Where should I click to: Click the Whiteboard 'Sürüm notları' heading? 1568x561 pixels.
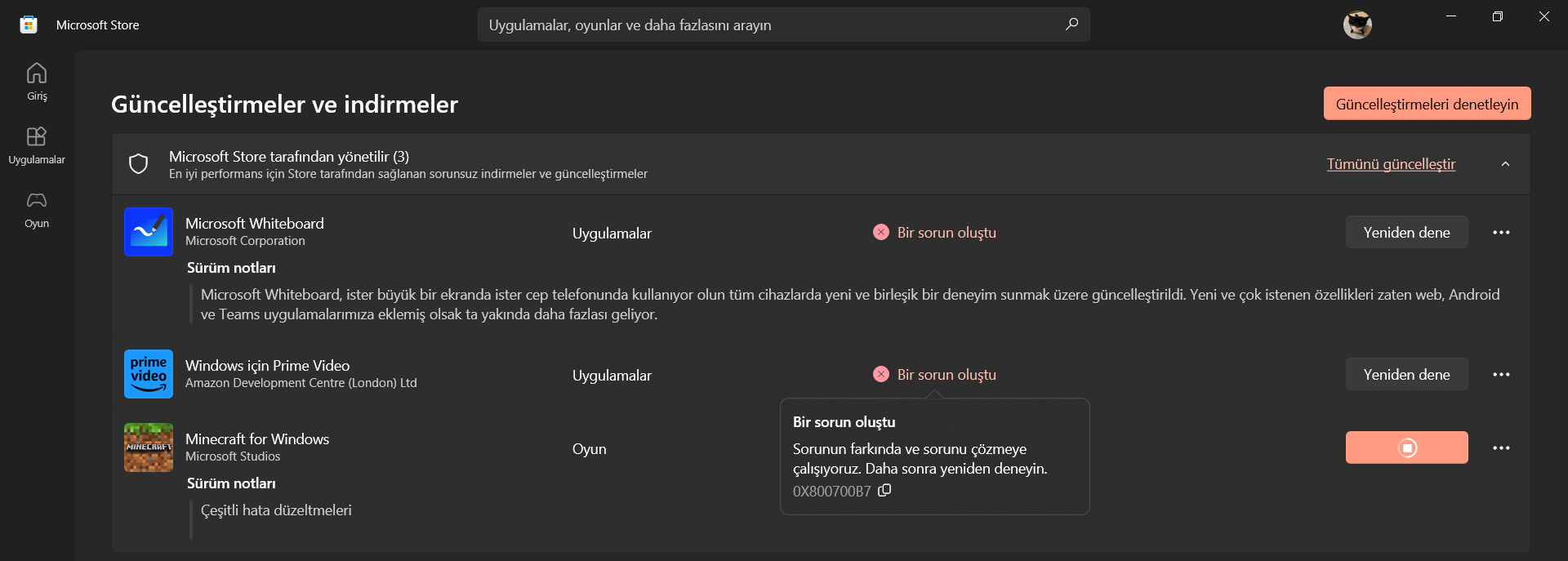pyautogui.click(x=231, y=268)
